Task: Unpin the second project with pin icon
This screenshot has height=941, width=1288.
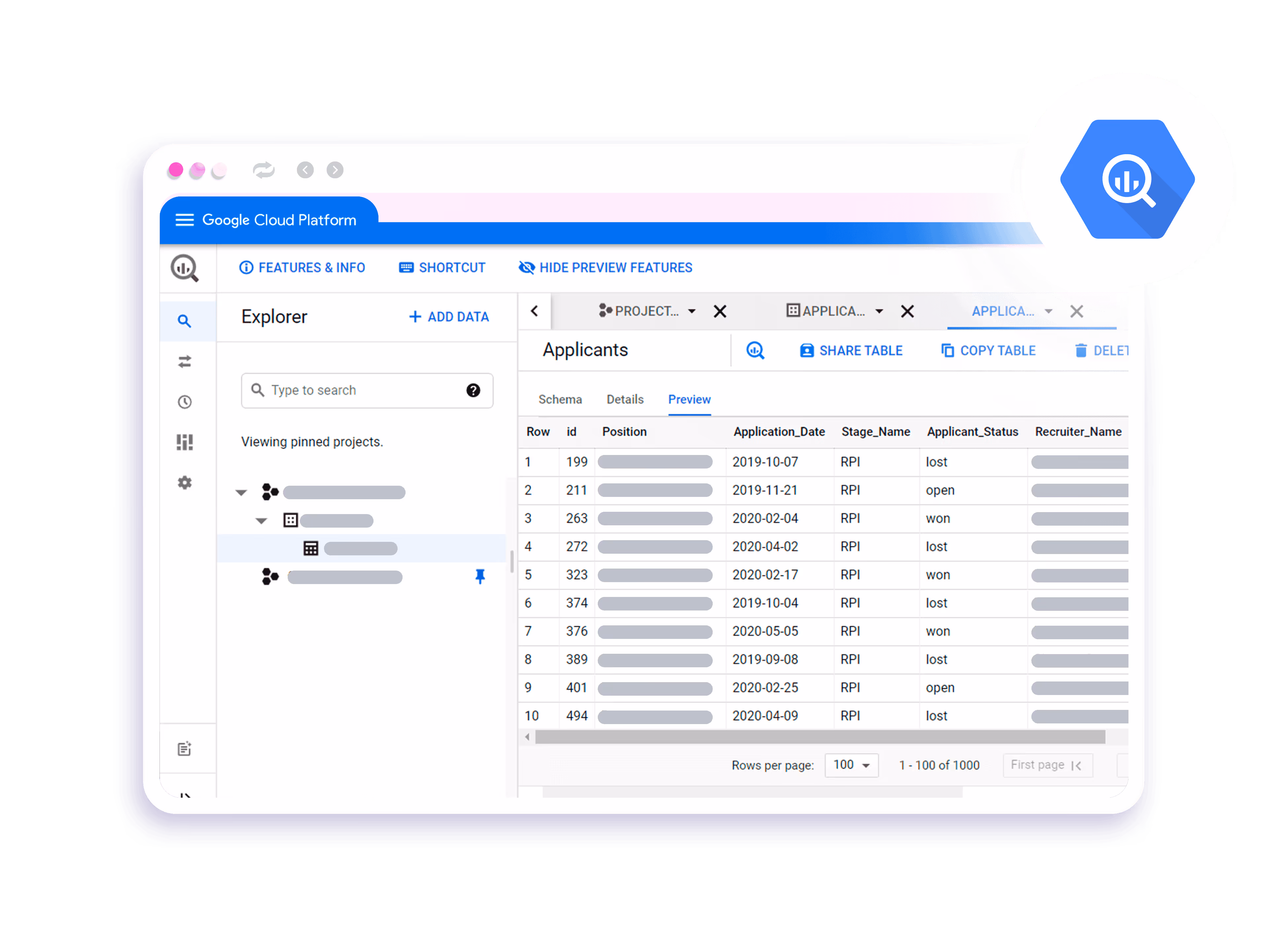Action: 480,576
